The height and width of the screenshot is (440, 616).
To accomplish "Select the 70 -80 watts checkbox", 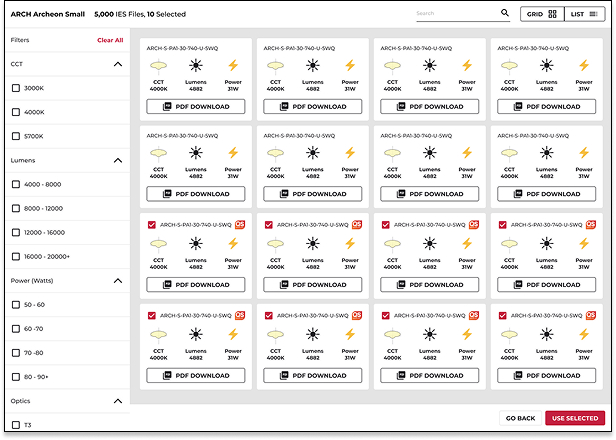I will tap(16, 352).
